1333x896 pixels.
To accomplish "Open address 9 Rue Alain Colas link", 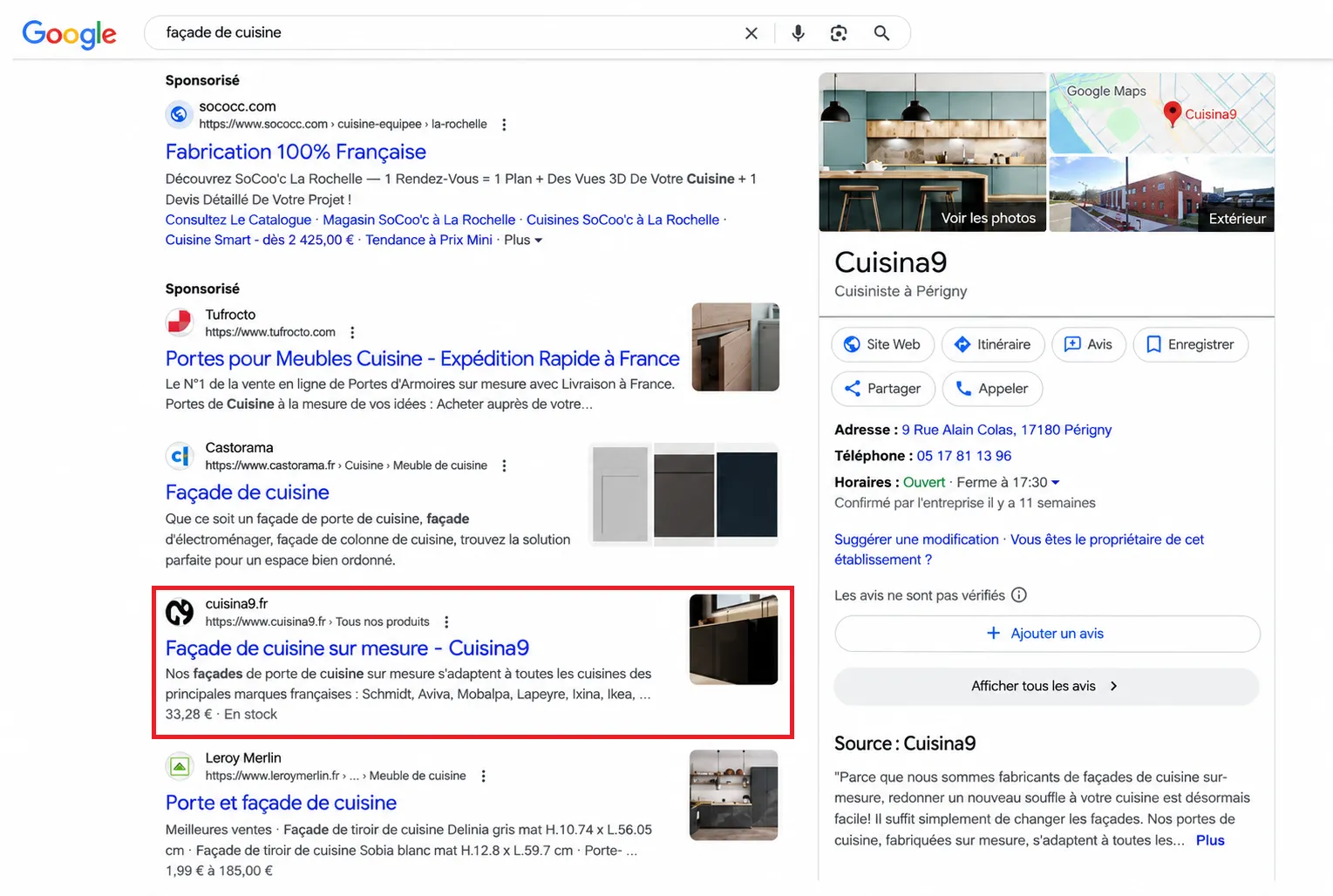I will point(1006,430).
